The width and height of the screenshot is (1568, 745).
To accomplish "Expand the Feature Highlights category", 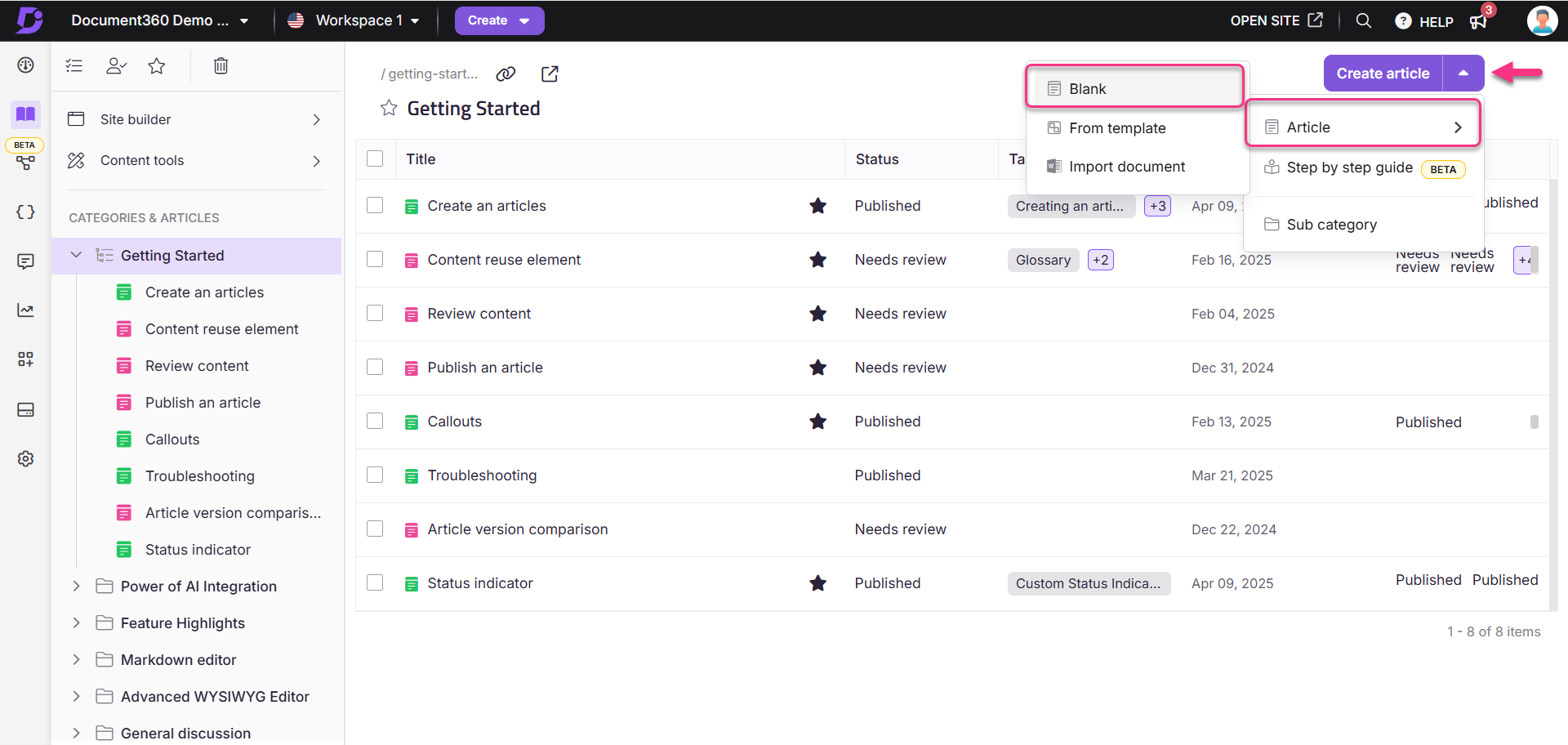I will coord(76,622).
